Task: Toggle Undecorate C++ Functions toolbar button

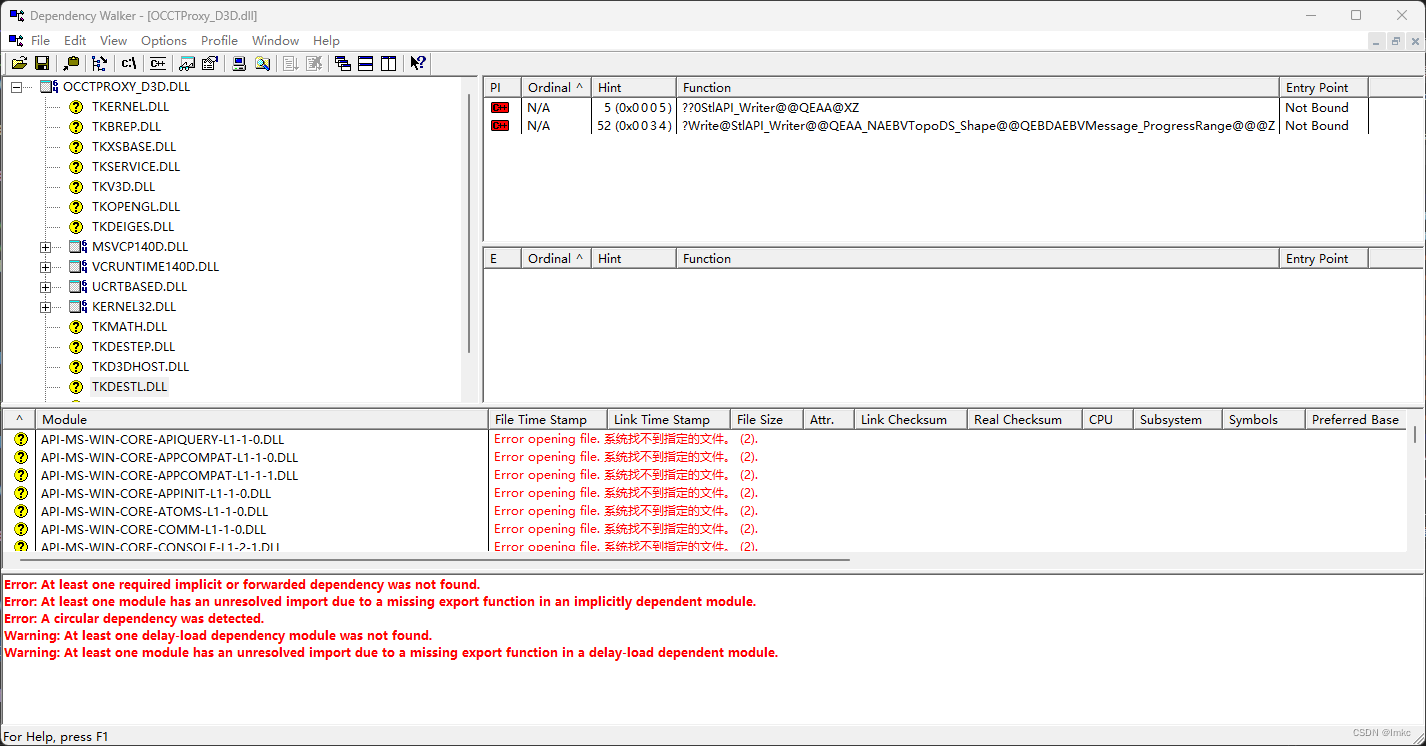Action: click(x=157, y=63)
